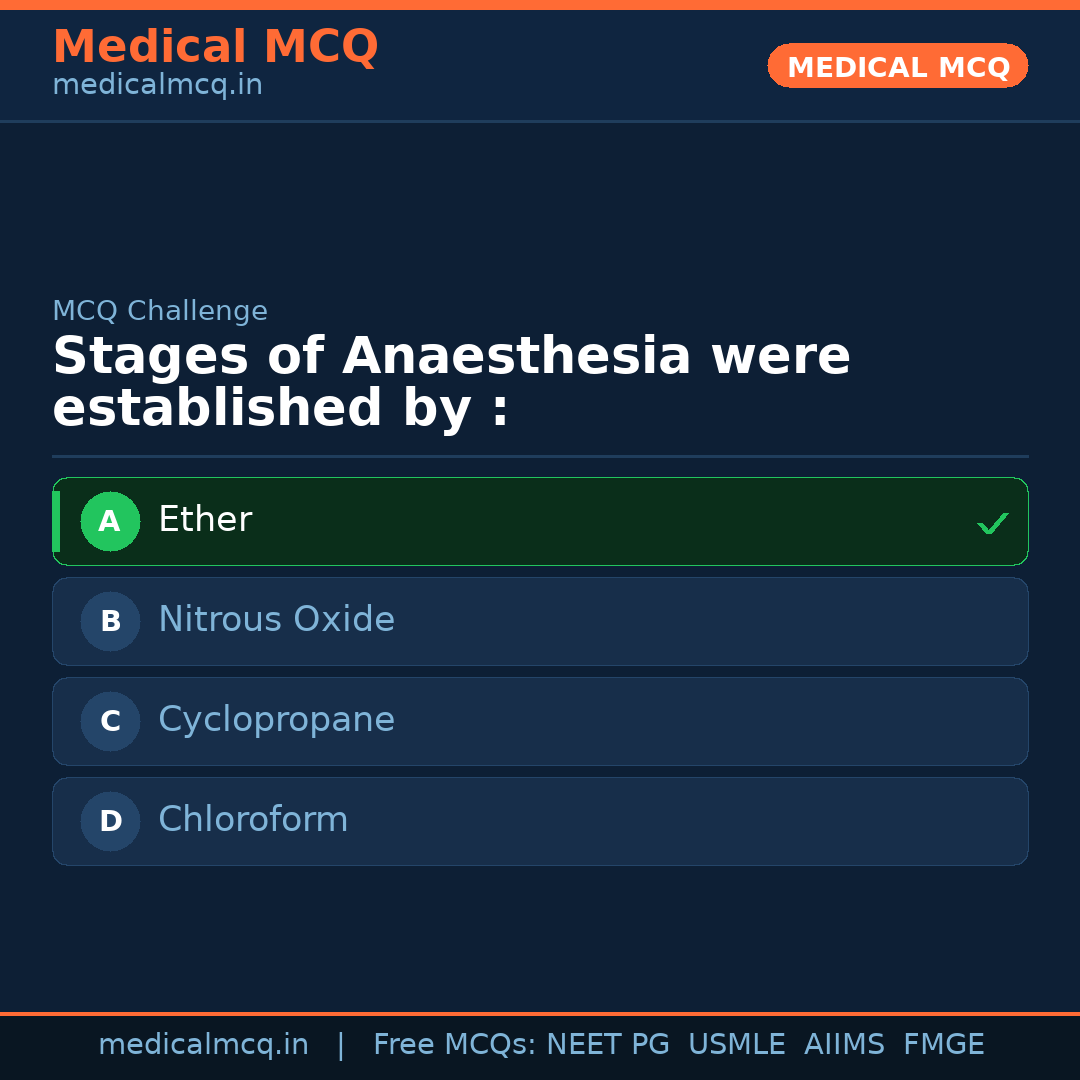
Task: Click the circular A badge next to Ether
Action: (110, 521)
